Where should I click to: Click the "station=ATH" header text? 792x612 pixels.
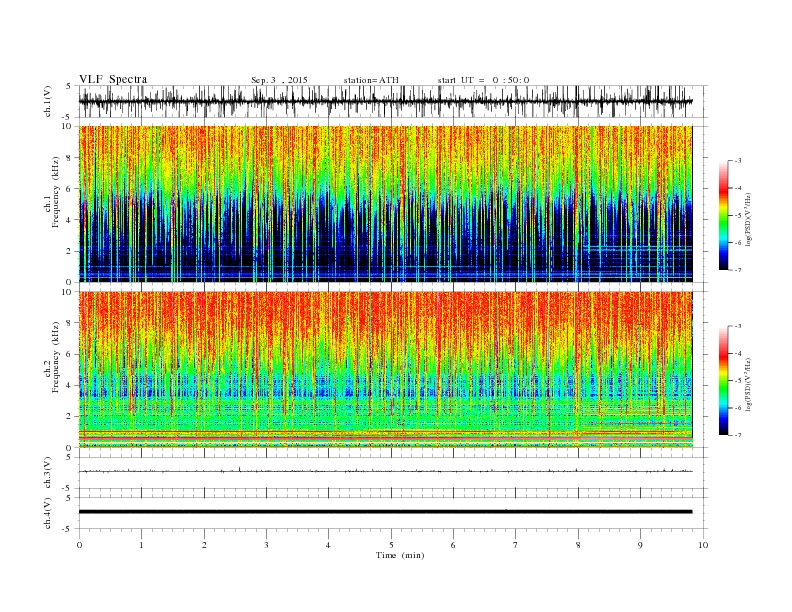coord(371,80)
